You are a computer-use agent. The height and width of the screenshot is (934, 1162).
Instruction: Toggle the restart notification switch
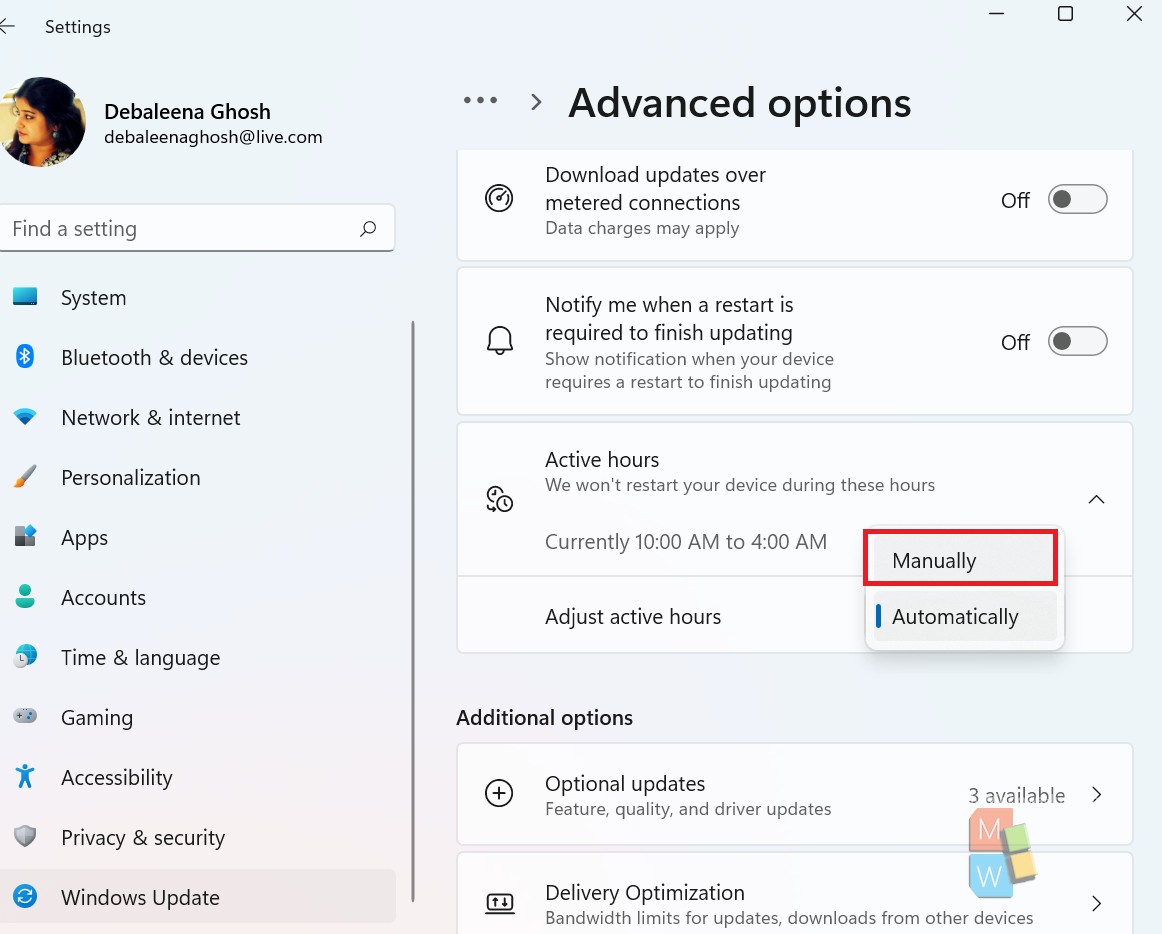[1078, 342]
